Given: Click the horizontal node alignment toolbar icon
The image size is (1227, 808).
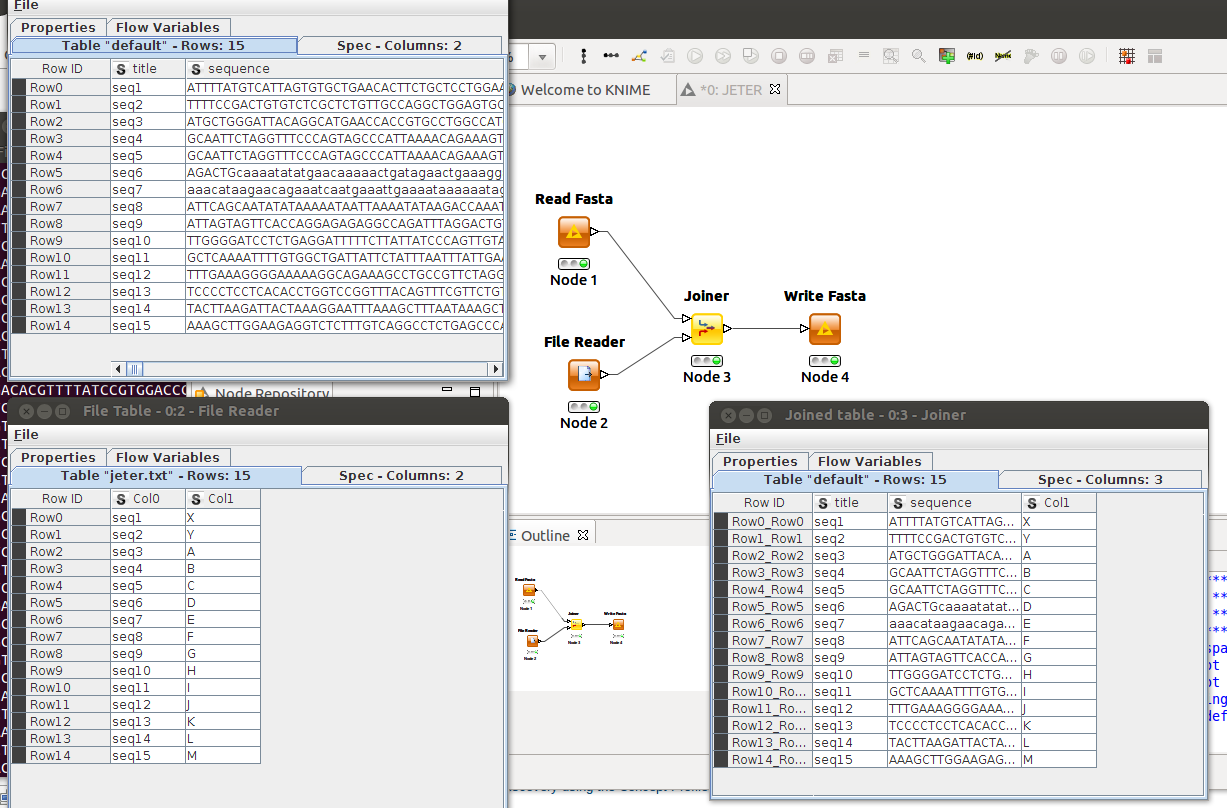Looking at the screenshot, I should [x=610, y=55].
